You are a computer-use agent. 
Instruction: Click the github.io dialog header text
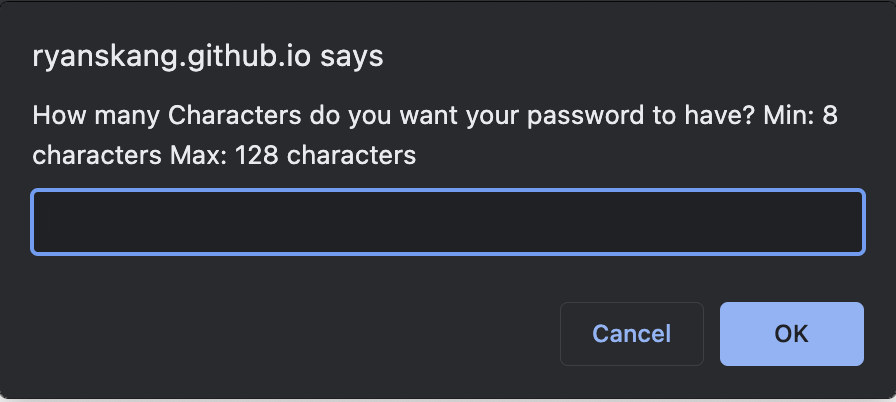(x=207, y=57)
